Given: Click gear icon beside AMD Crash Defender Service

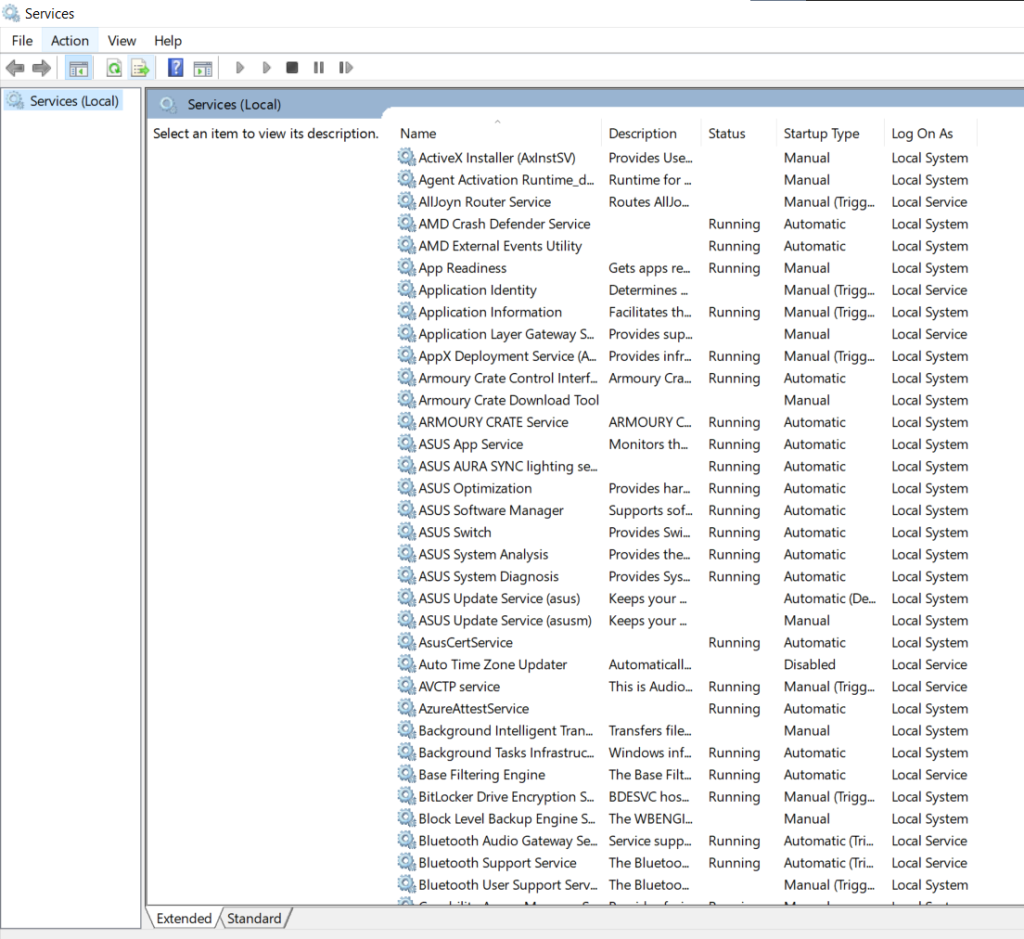Looking at the screenshot, I should pyautogui.click(x=407, y=223).
